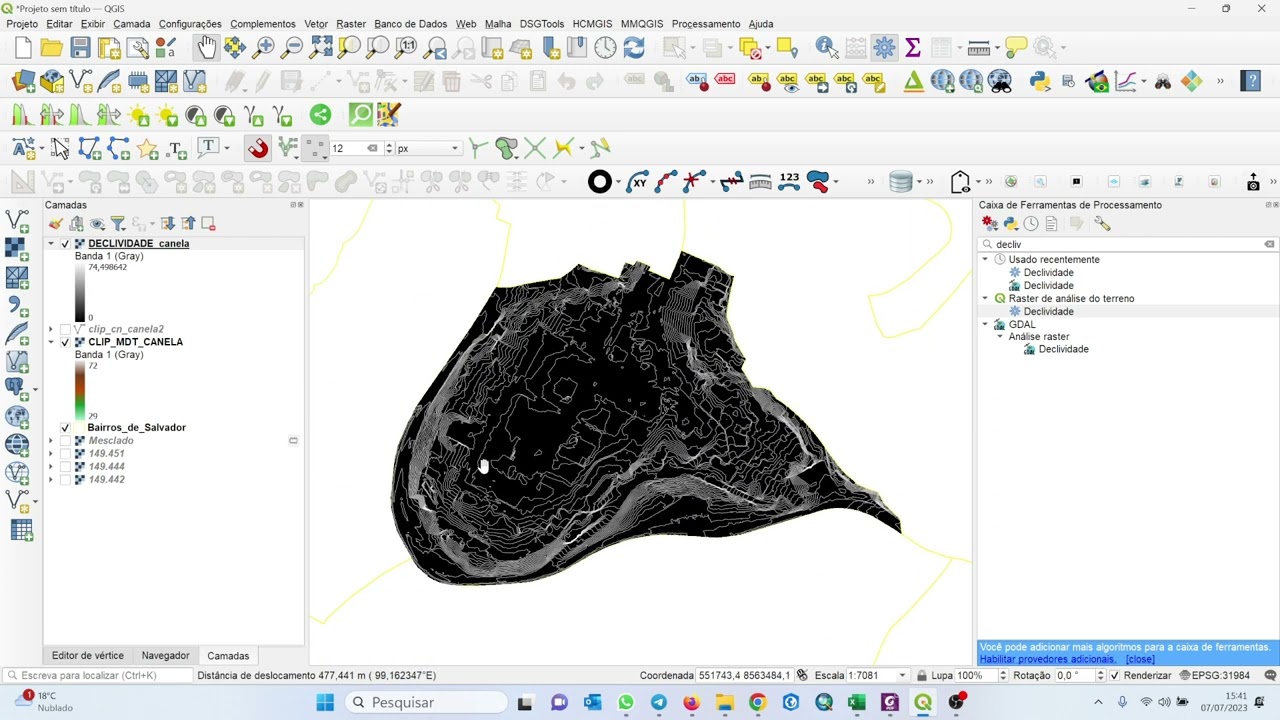Open a project with the folder icon

click(52, 47)
